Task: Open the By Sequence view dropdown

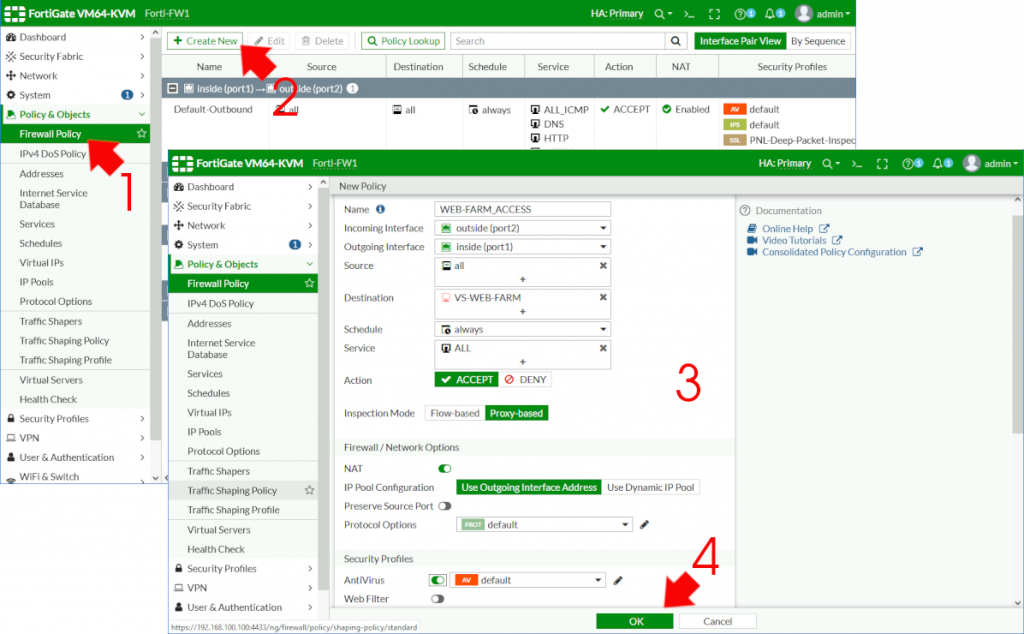Action: [x=818, y=41]
